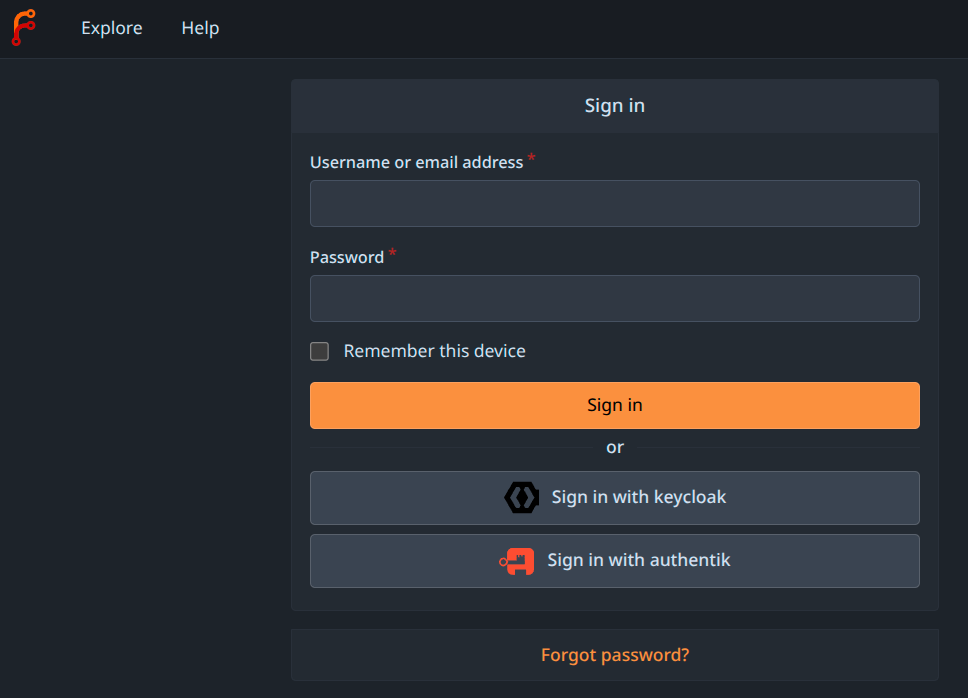Click the 'authentik' word in the SSO button
The image size is (968, 698).
tap(690, 560)
